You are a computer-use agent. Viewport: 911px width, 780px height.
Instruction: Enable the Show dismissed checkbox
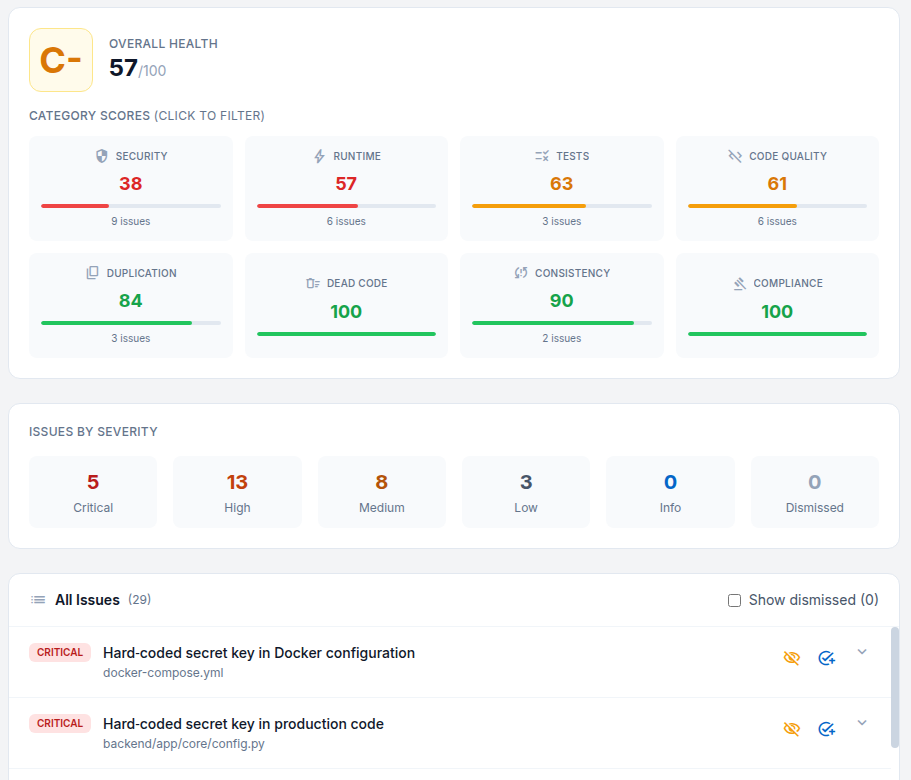[x=735, y=600]
